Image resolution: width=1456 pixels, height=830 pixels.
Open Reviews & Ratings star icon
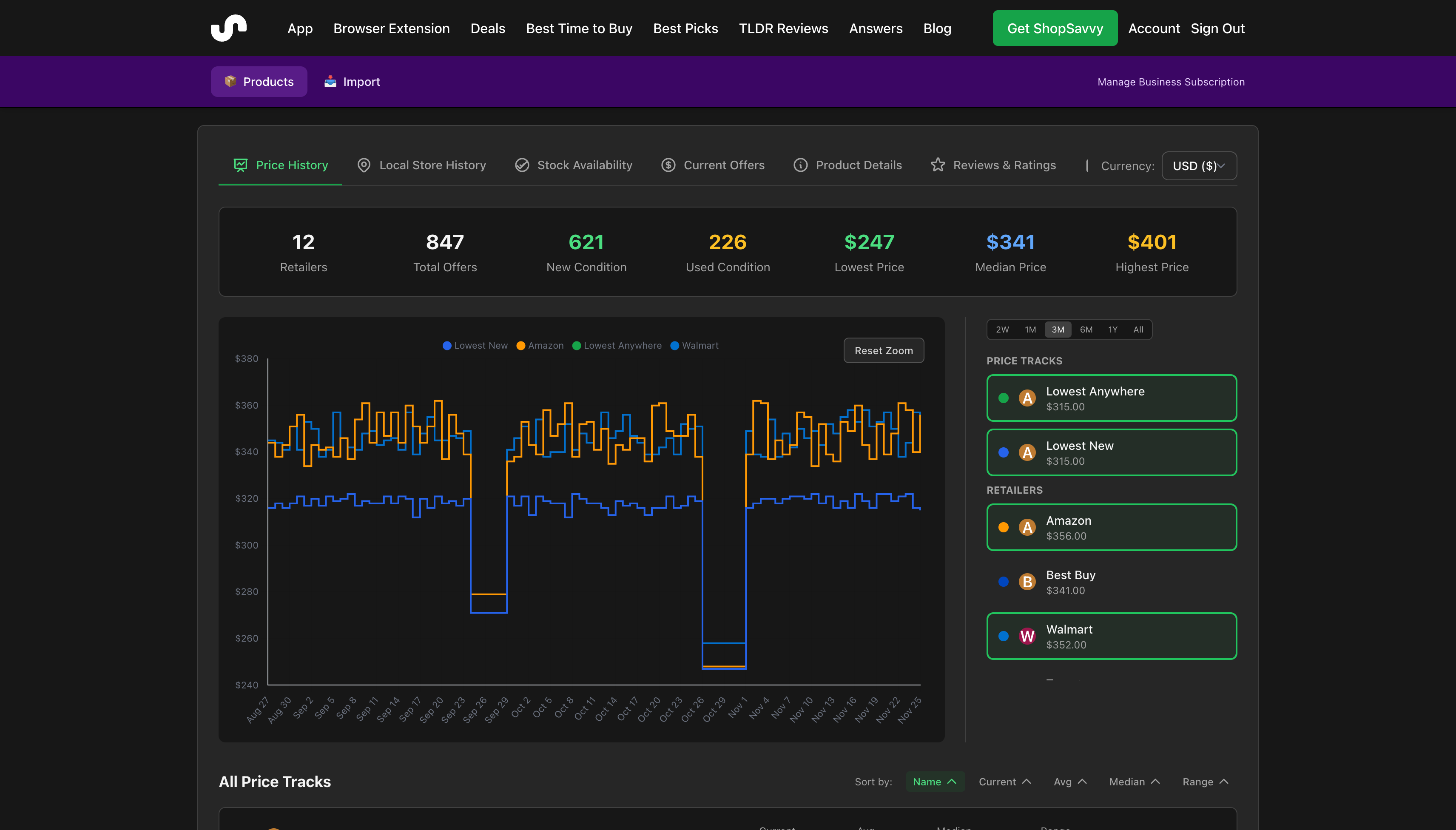(938, 165)
